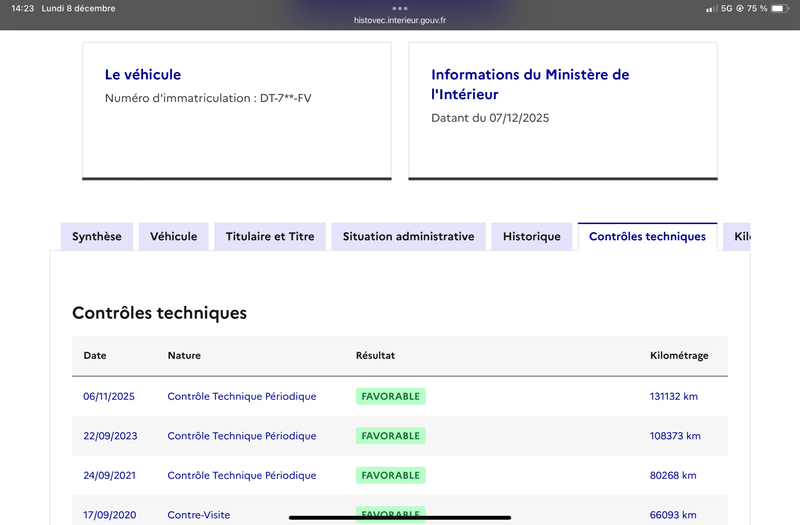The image size is (800, 525).
Task: Tap the histovec.interieur.gouv.fr address bar
Action: 400,20
